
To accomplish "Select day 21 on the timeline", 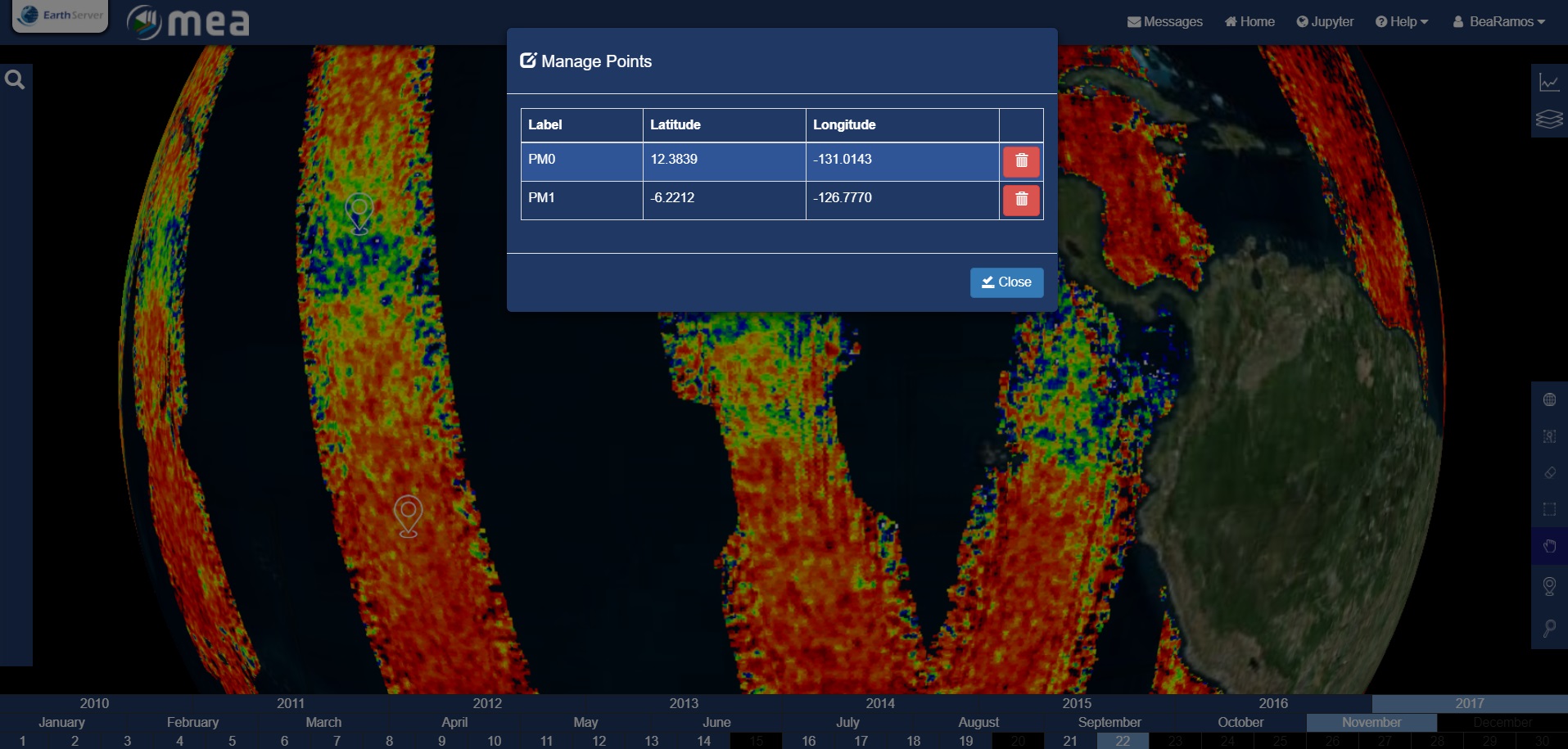I will (1070, 741).
